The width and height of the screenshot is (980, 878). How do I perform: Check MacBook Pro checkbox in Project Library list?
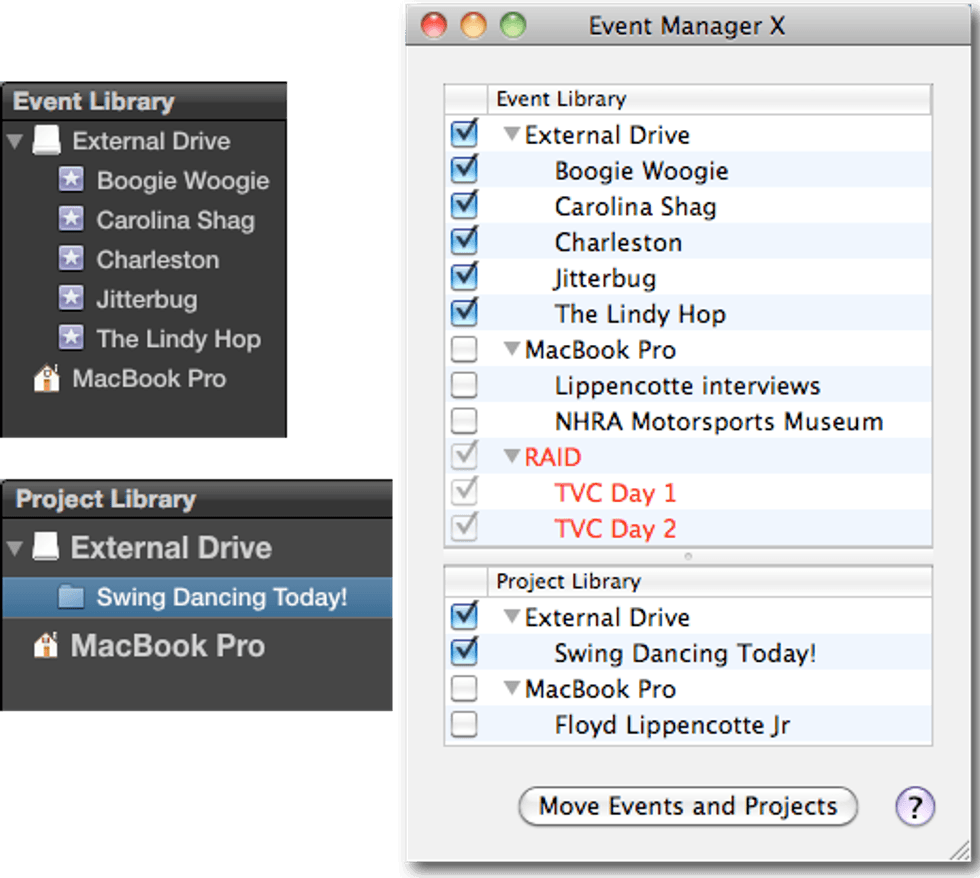[x=464, y=689]
